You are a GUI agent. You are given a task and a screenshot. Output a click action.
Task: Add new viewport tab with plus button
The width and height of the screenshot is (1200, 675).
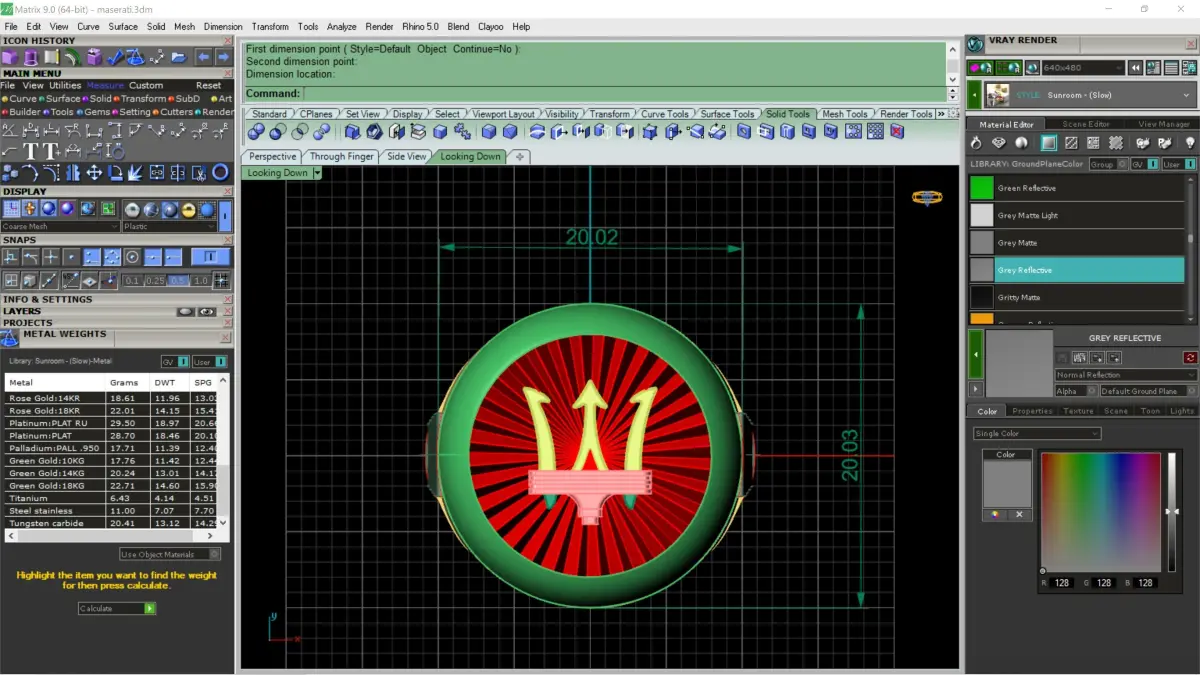coord(520,156)
